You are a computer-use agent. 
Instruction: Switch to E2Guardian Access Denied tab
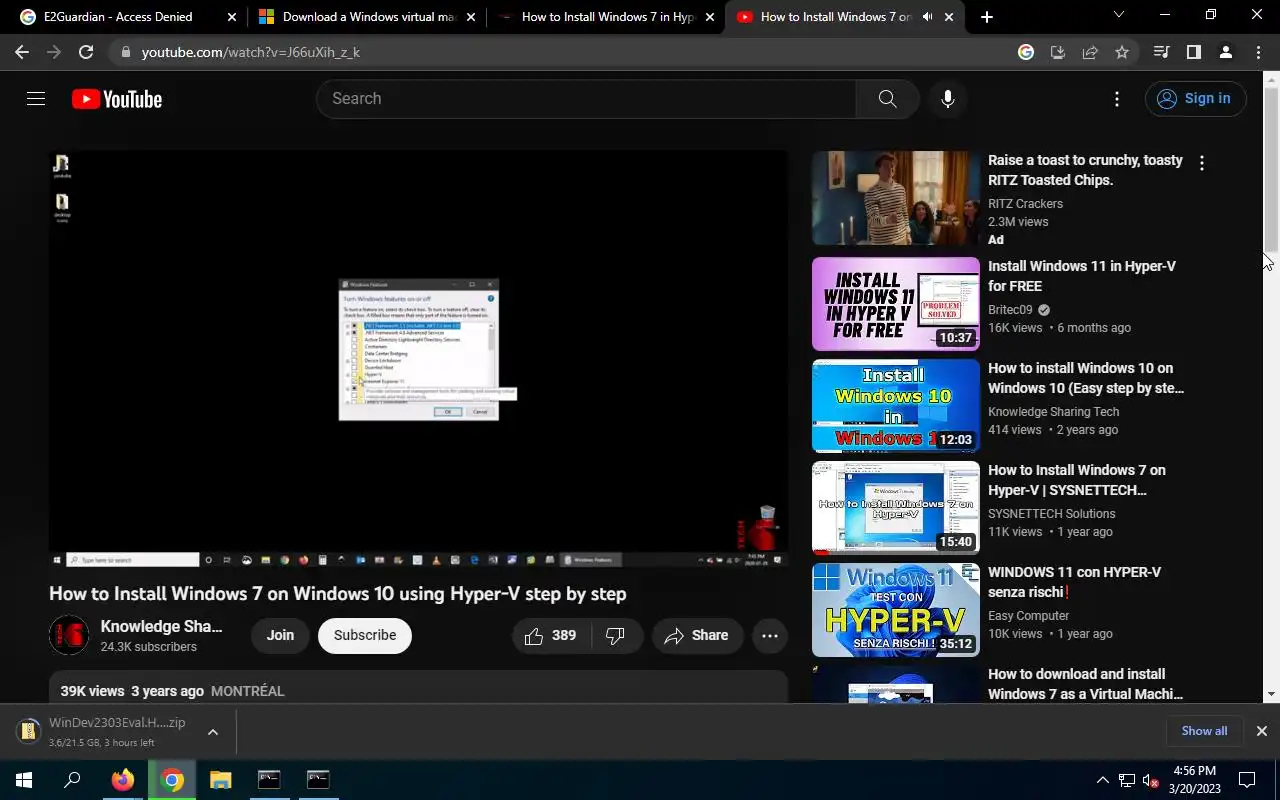pos(118,17)
